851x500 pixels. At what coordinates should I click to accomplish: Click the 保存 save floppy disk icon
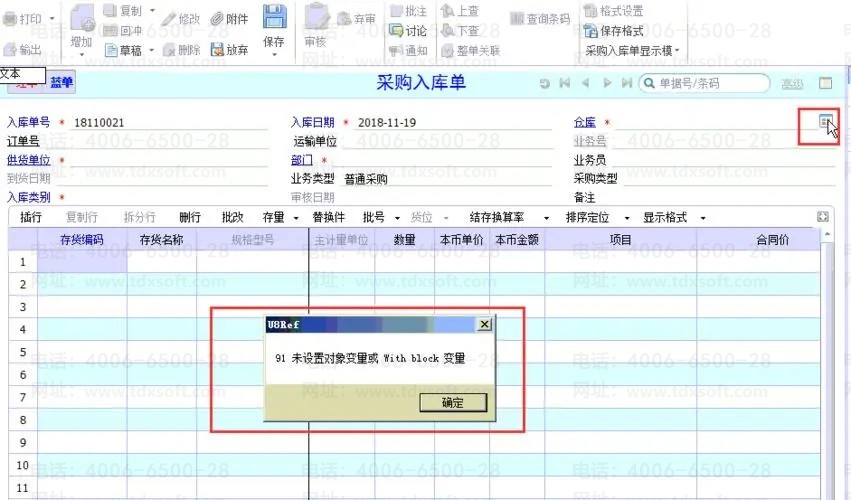(x=275, y=16)
